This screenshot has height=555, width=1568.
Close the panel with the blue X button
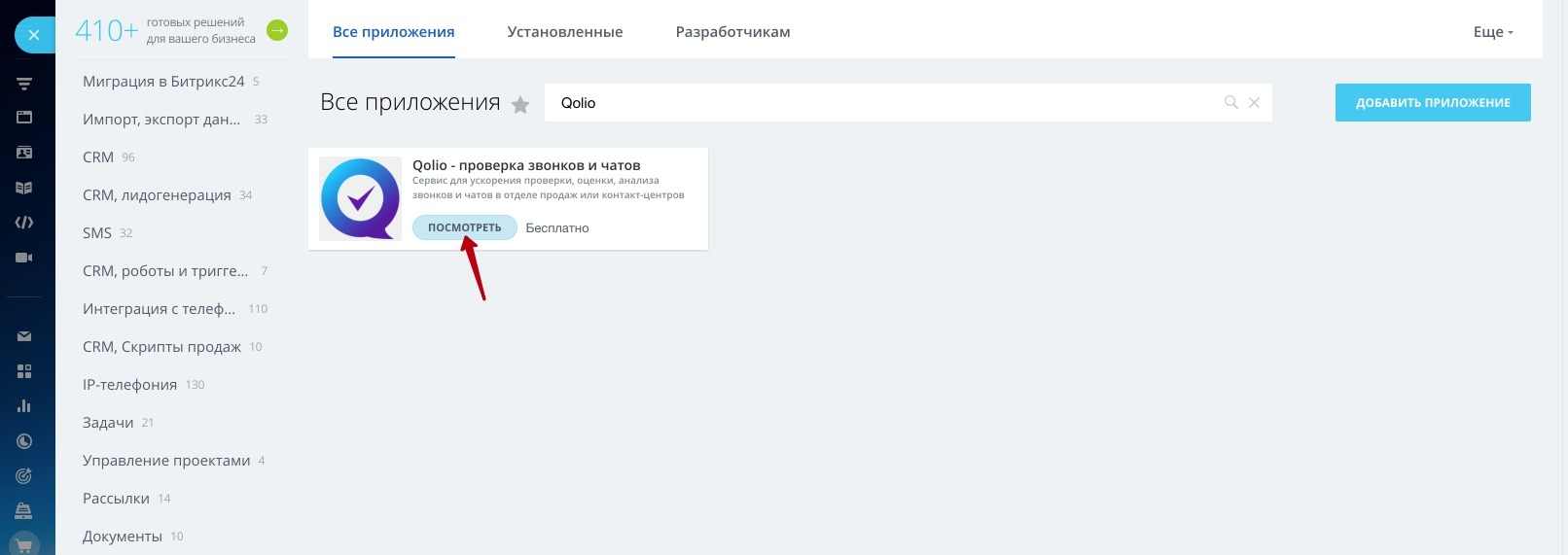click(34, 35)
